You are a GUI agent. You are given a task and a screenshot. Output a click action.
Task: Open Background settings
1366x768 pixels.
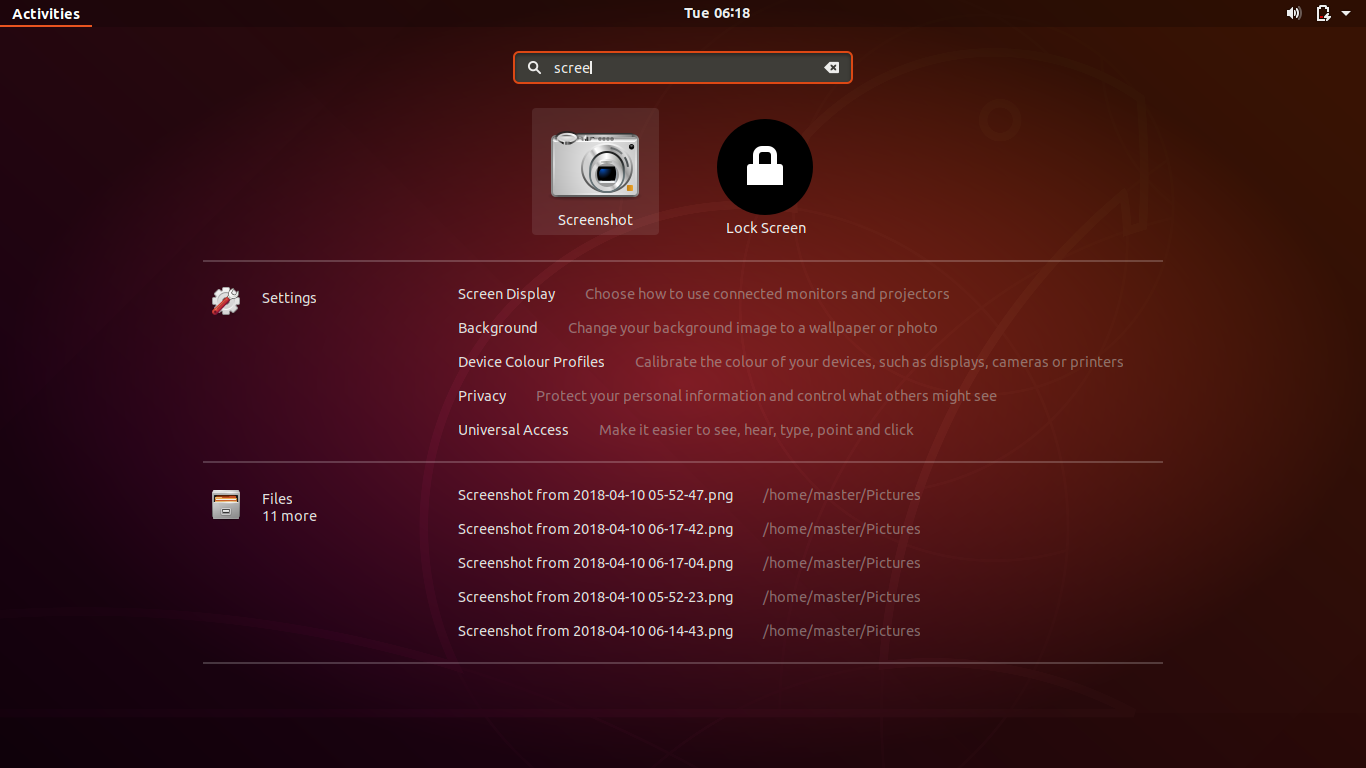[x=497, y=328]
